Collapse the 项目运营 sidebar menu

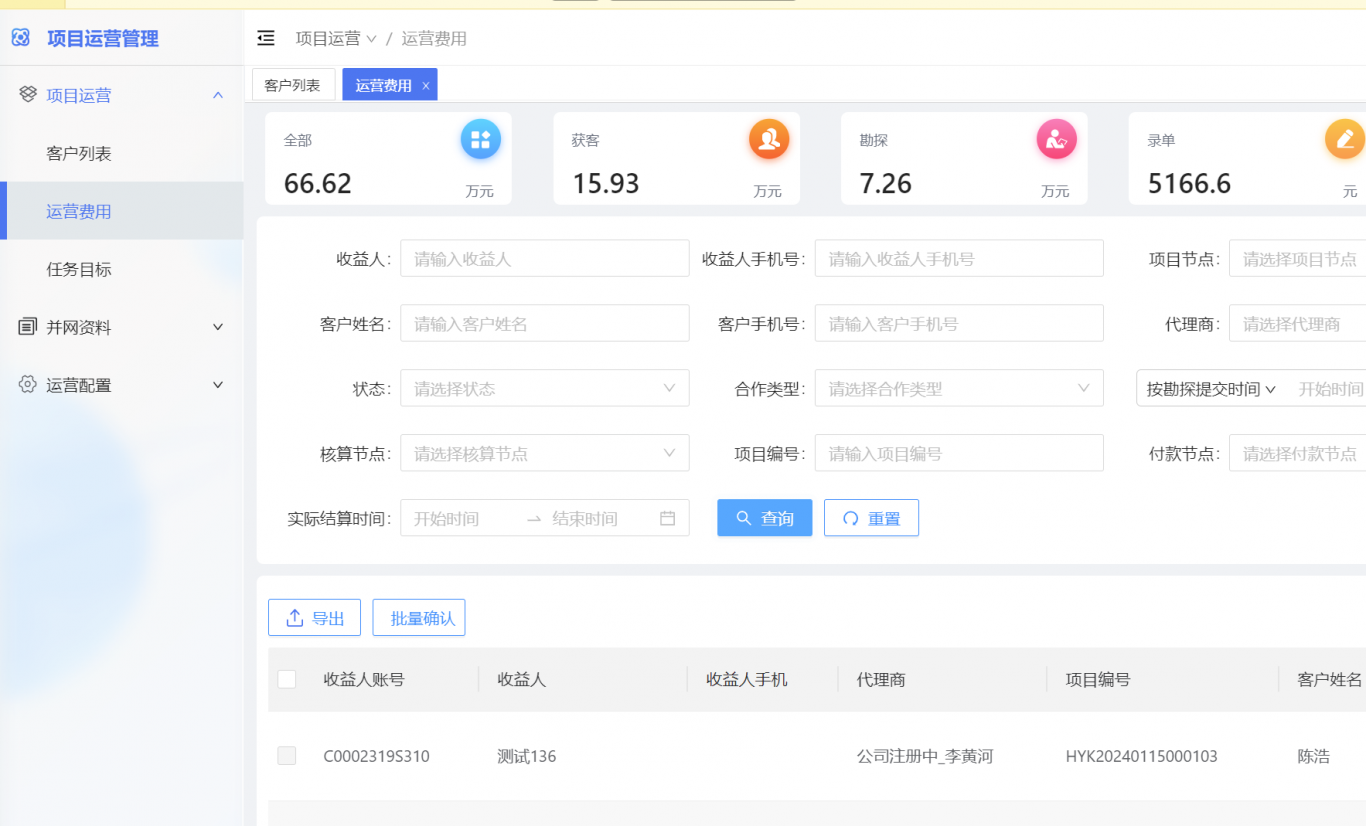218,95
